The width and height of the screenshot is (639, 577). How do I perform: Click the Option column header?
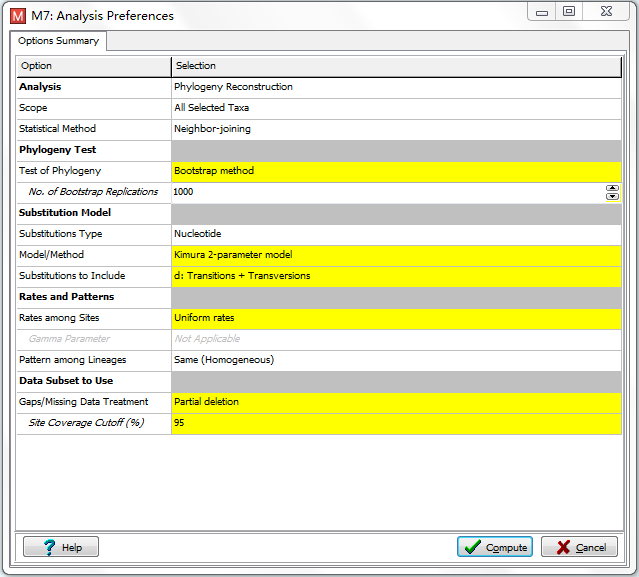[94, 66]
